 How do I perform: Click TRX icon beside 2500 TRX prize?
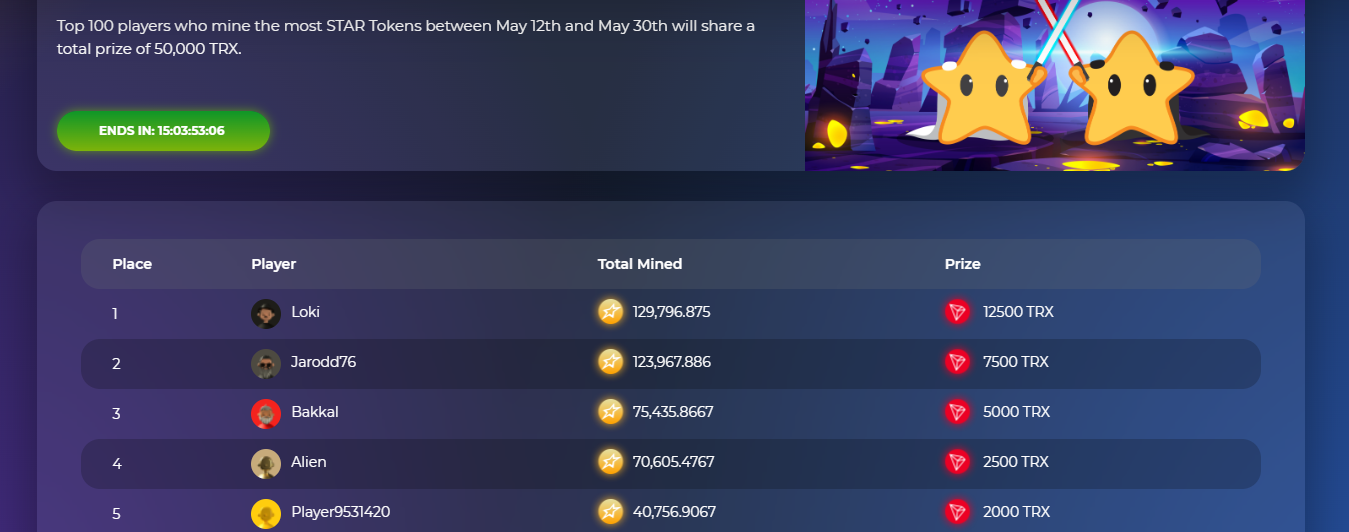[x=957, y=462]
